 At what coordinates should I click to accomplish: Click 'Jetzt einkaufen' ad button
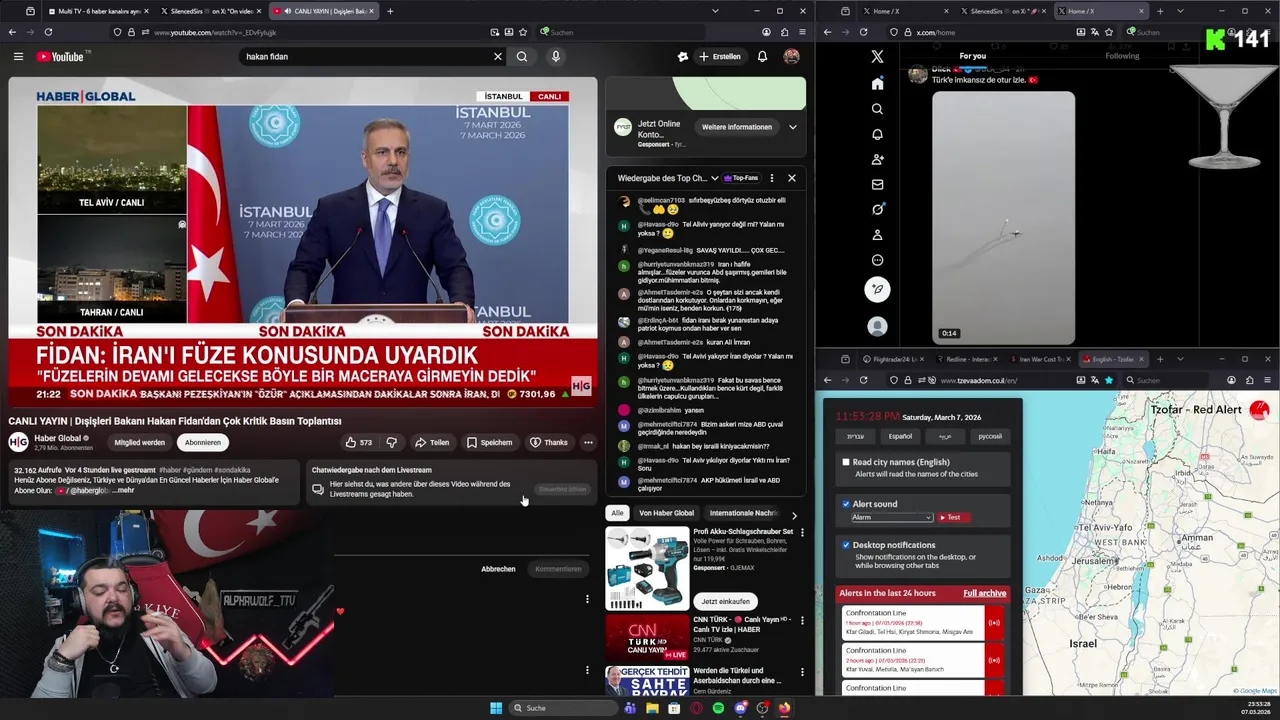click(725, 601)
